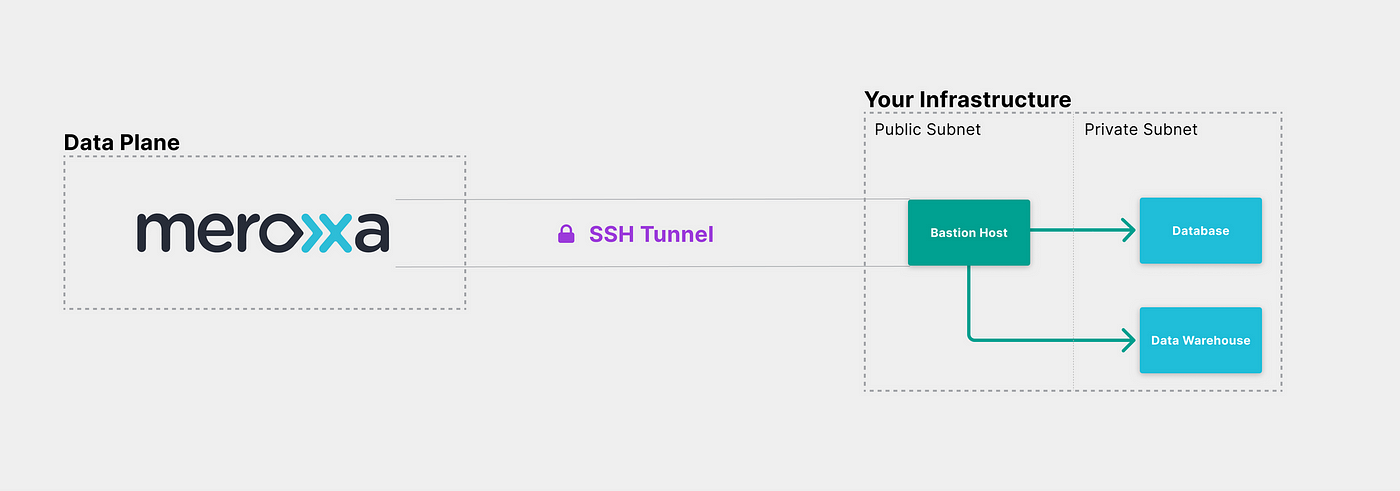Screen dimensions: 1400x491
Task: Click the letter 'a' at the end of the Meroxa logo
Action: [370, 232]
